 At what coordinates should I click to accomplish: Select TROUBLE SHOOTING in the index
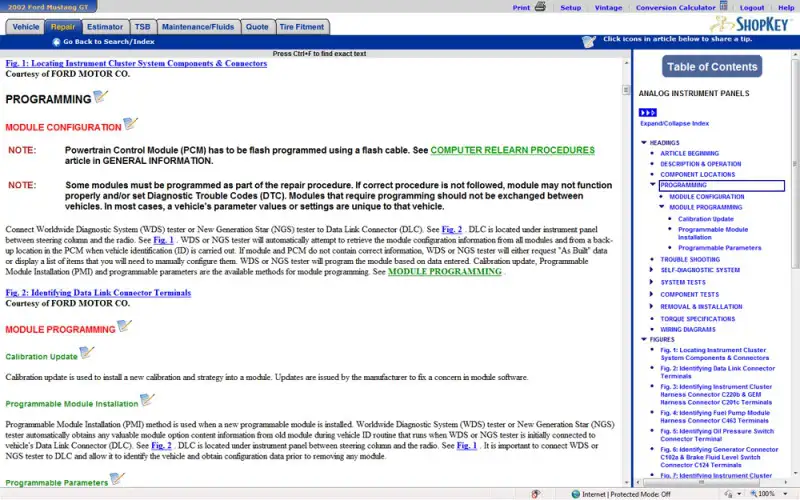[690, 259]
